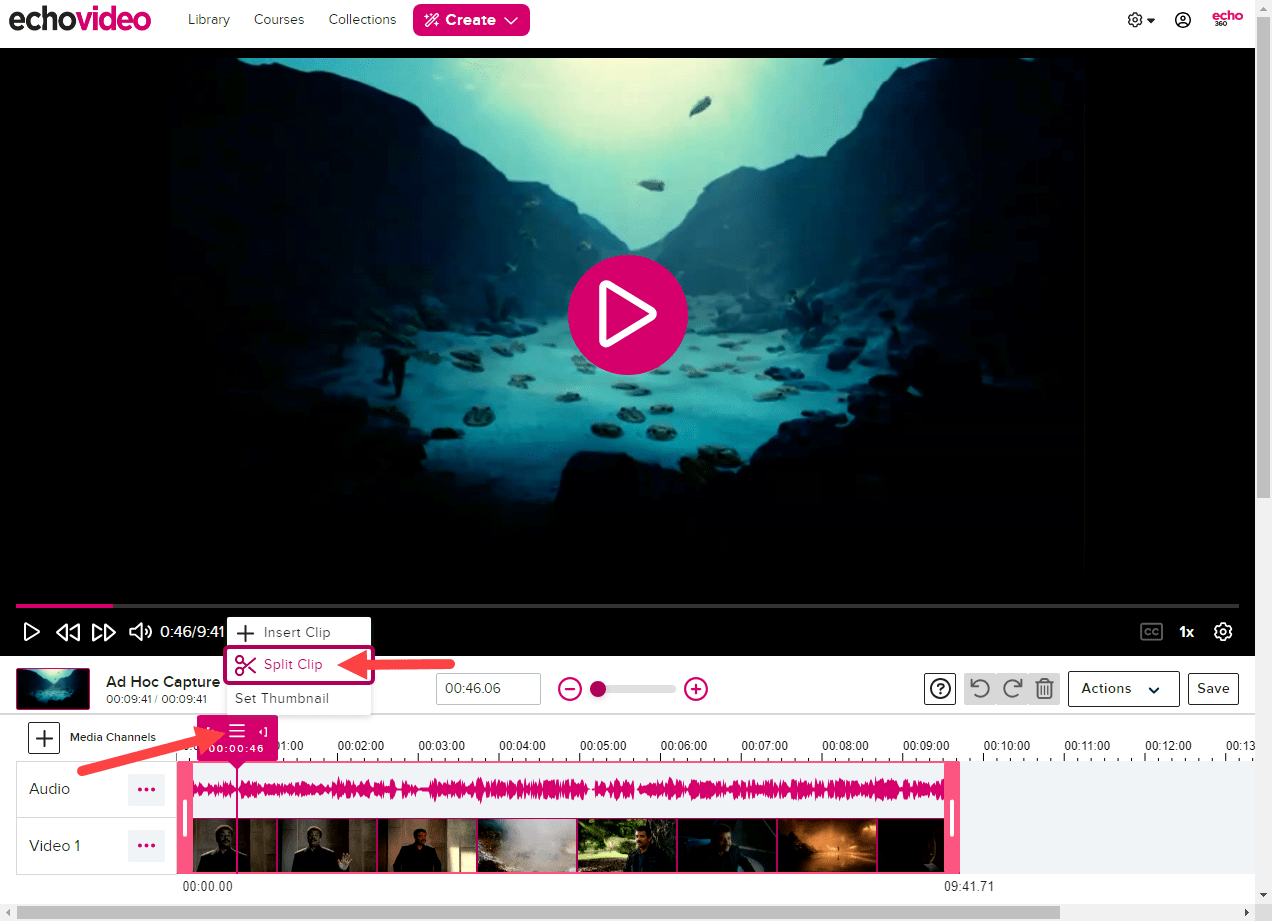Click the timecode input showing 00:46.06
Screen dimensions: 1272x921
tap(488, 688)
